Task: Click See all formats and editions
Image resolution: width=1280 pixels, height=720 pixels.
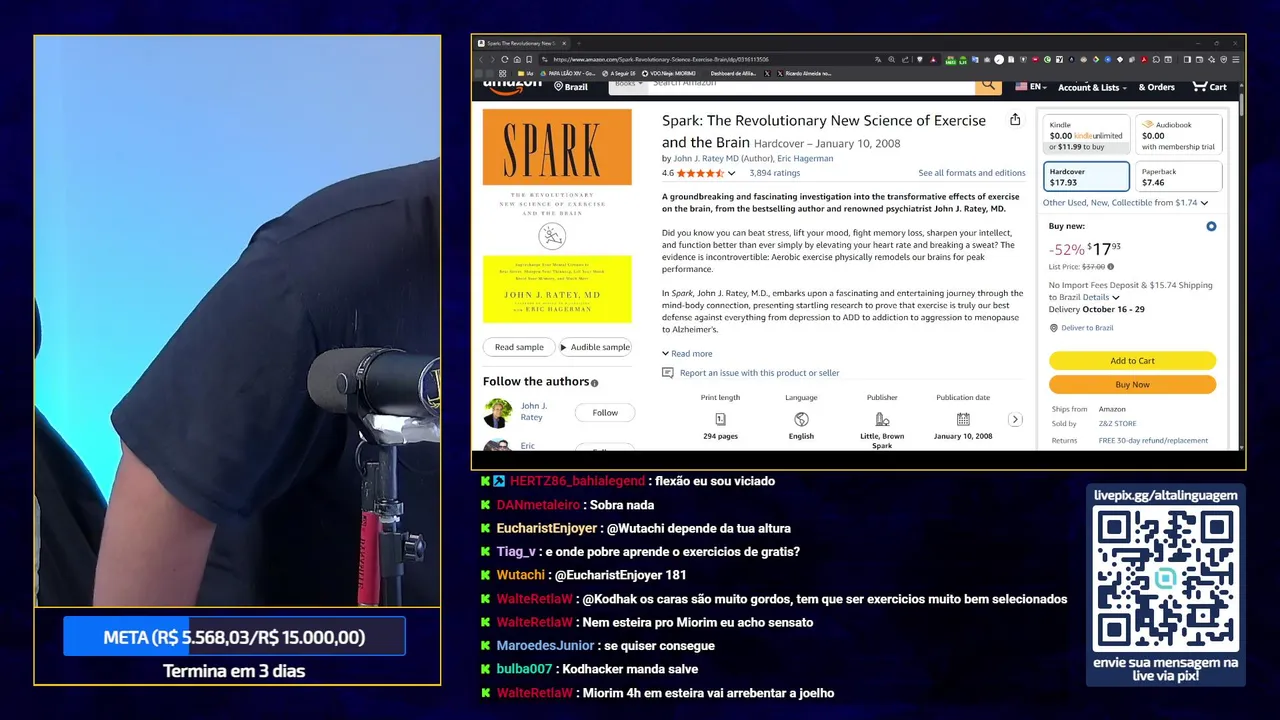Action: tap(972, 173)
